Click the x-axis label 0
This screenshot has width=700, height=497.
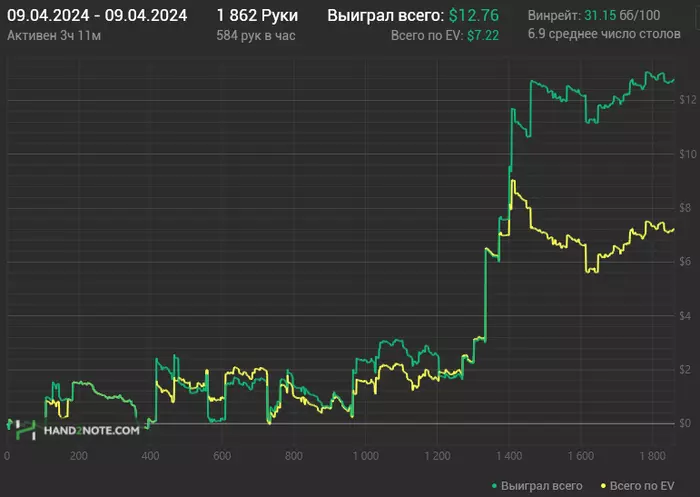point(7,456)
